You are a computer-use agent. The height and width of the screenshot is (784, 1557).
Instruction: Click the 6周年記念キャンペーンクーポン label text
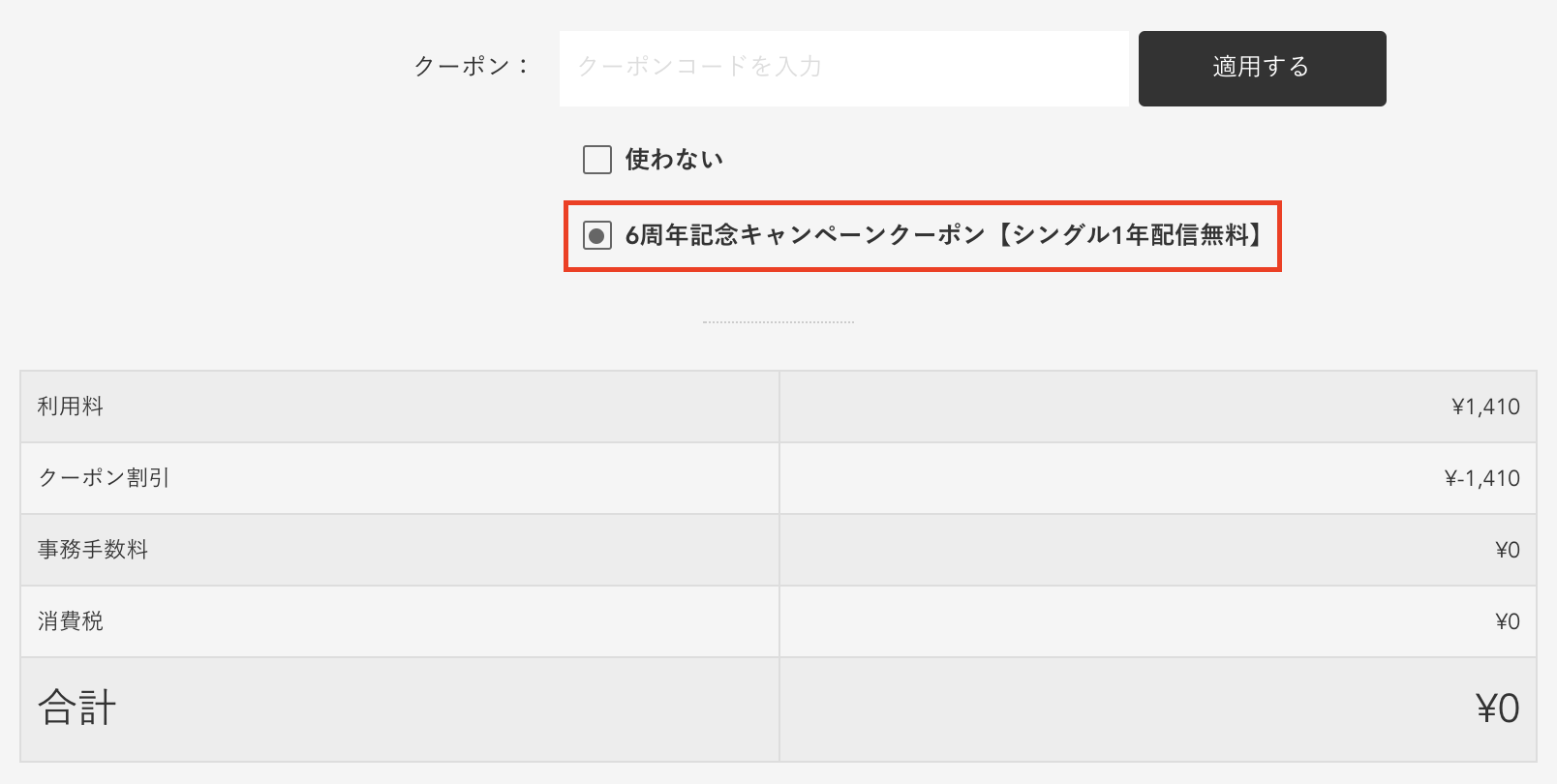(x=805, y=235)
